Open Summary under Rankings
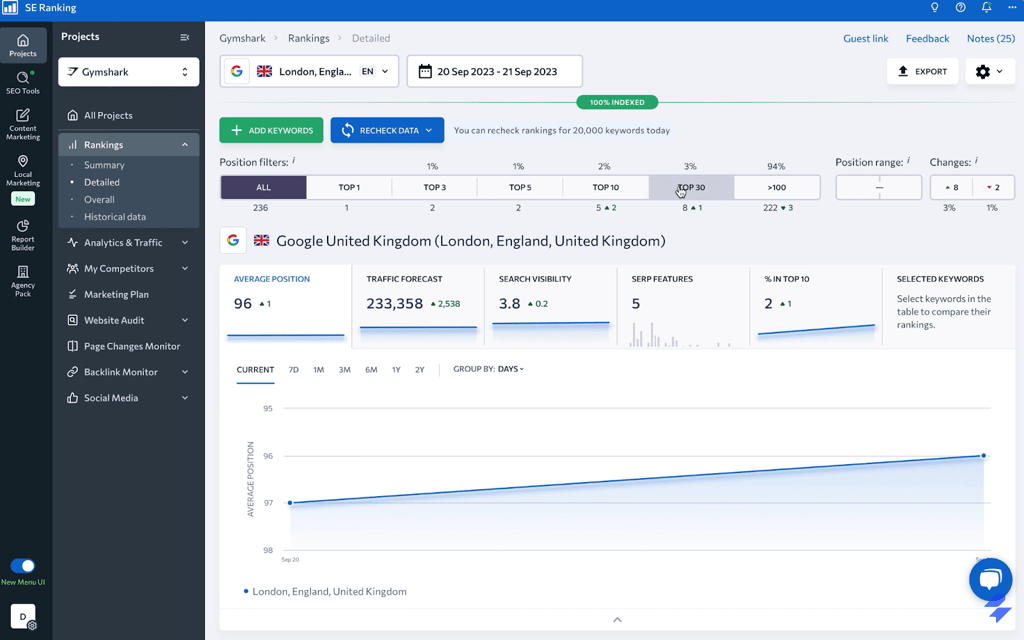Image resolution: width=1024 pixels, height=640 pixels. point(104,165)
